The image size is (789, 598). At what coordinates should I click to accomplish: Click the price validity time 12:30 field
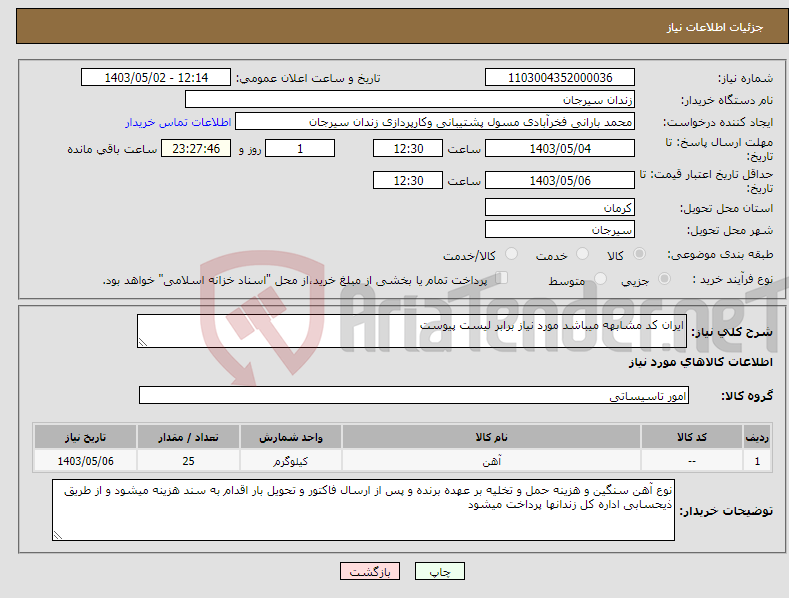pyautogui.click(x=408, y=180)
